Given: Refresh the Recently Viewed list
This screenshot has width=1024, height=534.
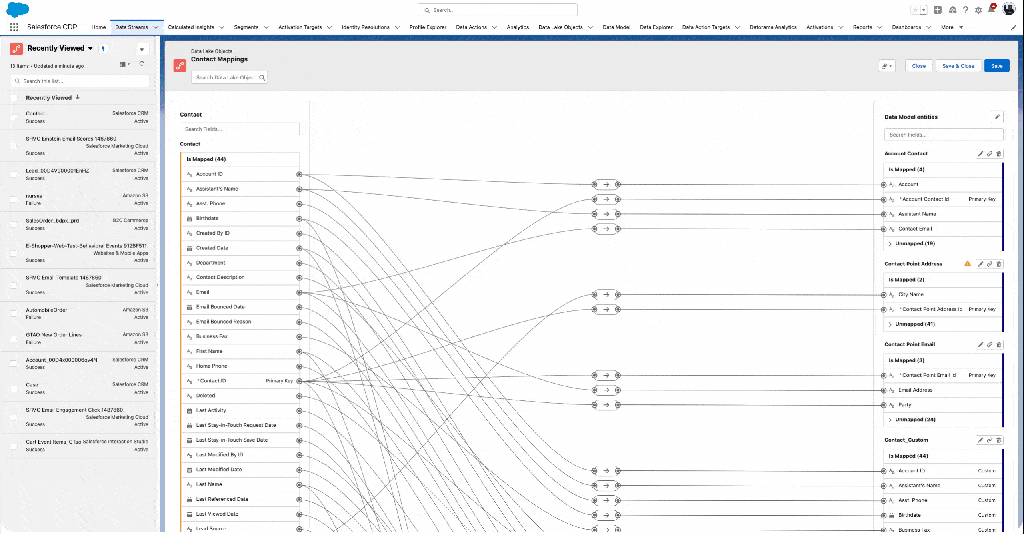Looking at the screenshot, I should pos(142,64).
